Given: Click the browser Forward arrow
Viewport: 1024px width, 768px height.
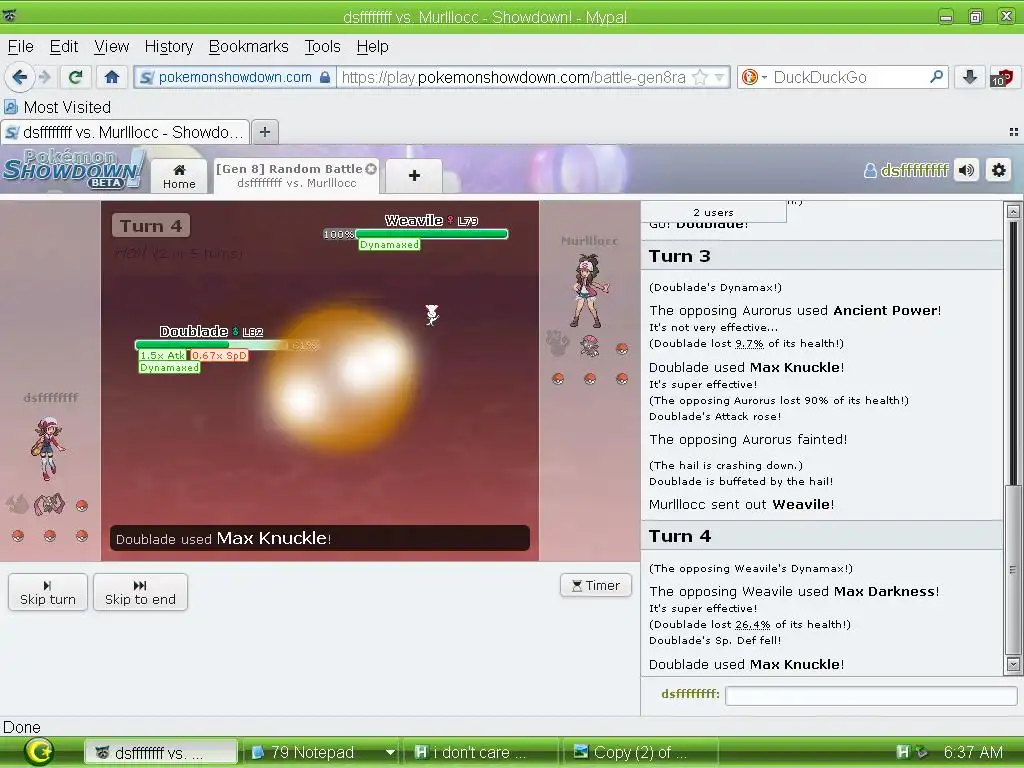Looking at the screenshot, I should [44, 77].
